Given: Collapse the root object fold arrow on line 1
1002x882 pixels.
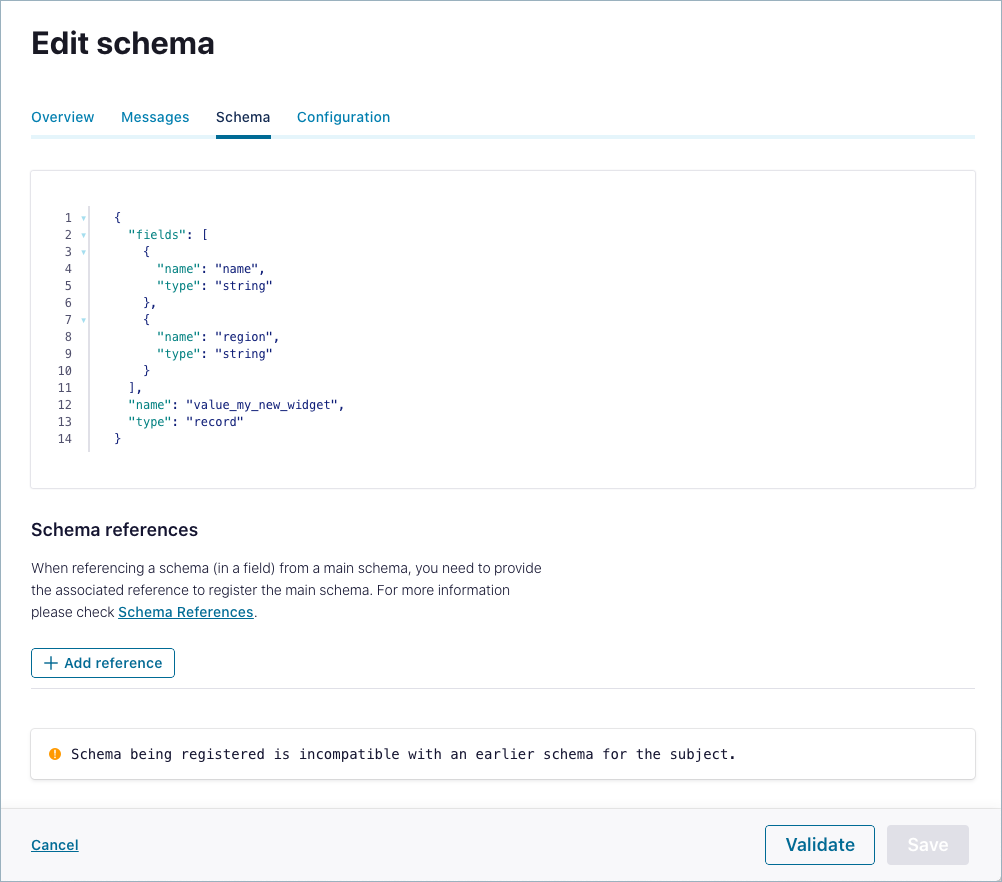Looking at the screenshot, I should pos(83,218).
